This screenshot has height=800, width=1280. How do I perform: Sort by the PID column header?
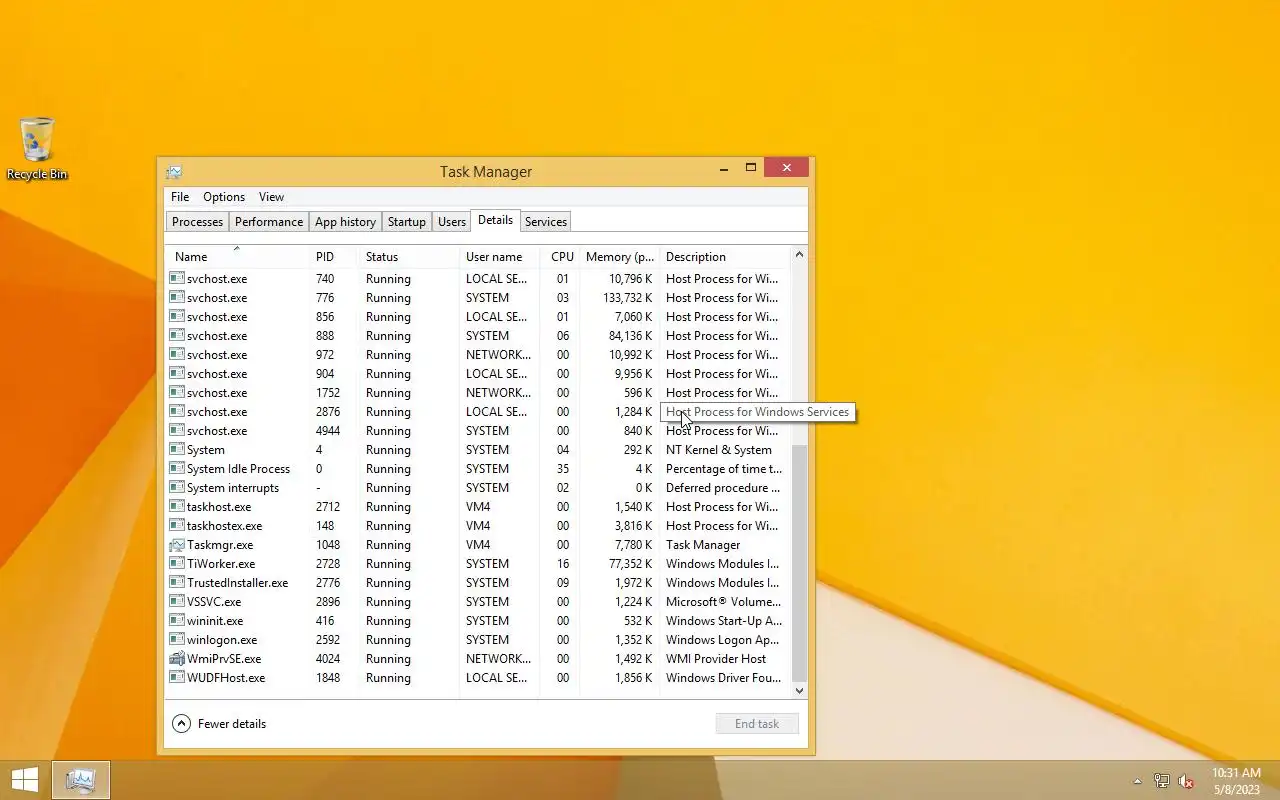[x=334, y=257]
